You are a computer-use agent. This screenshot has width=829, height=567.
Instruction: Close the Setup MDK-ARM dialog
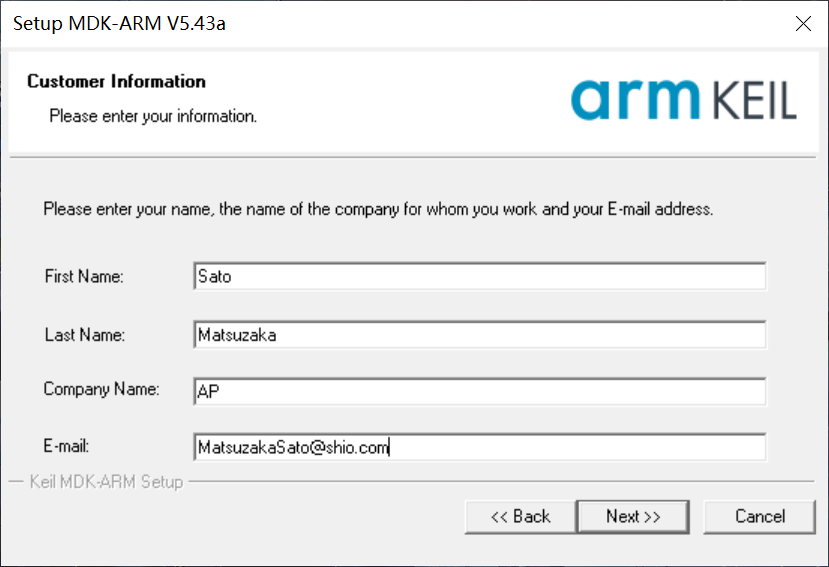[803, 24]
